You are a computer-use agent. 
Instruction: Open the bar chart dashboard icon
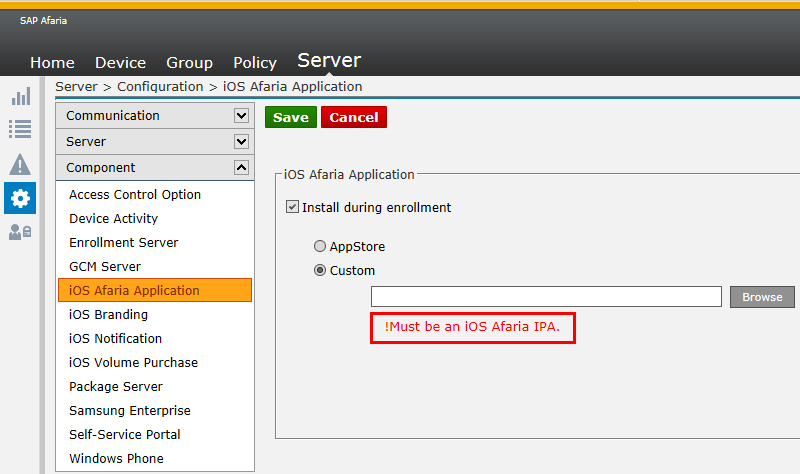tap(21, 96)
